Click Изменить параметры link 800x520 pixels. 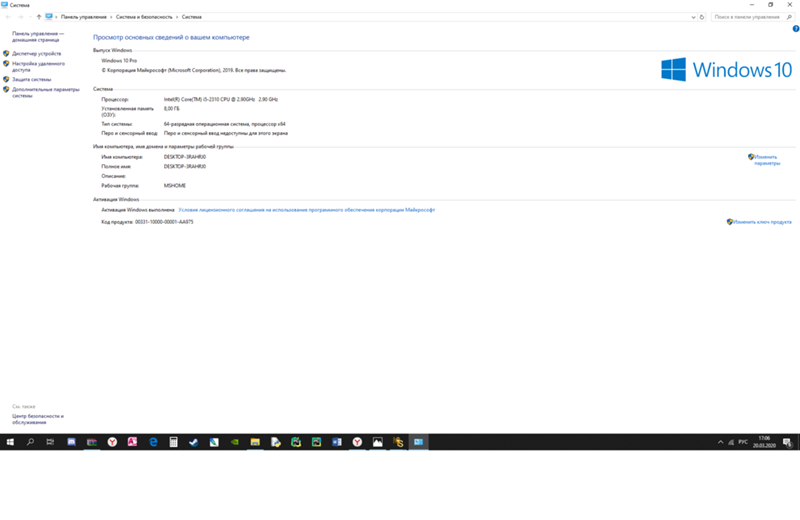[766, 160]
